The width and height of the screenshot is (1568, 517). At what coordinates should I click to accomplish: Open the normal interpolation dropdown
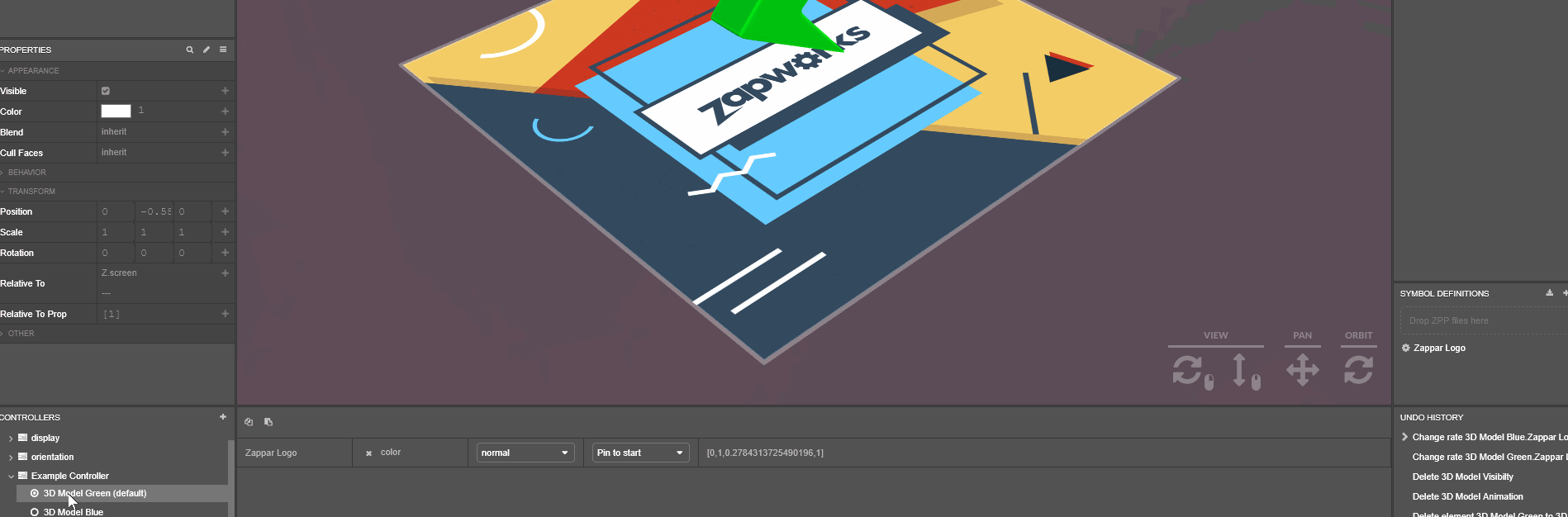pyautogui.click(x=525, y=453)
